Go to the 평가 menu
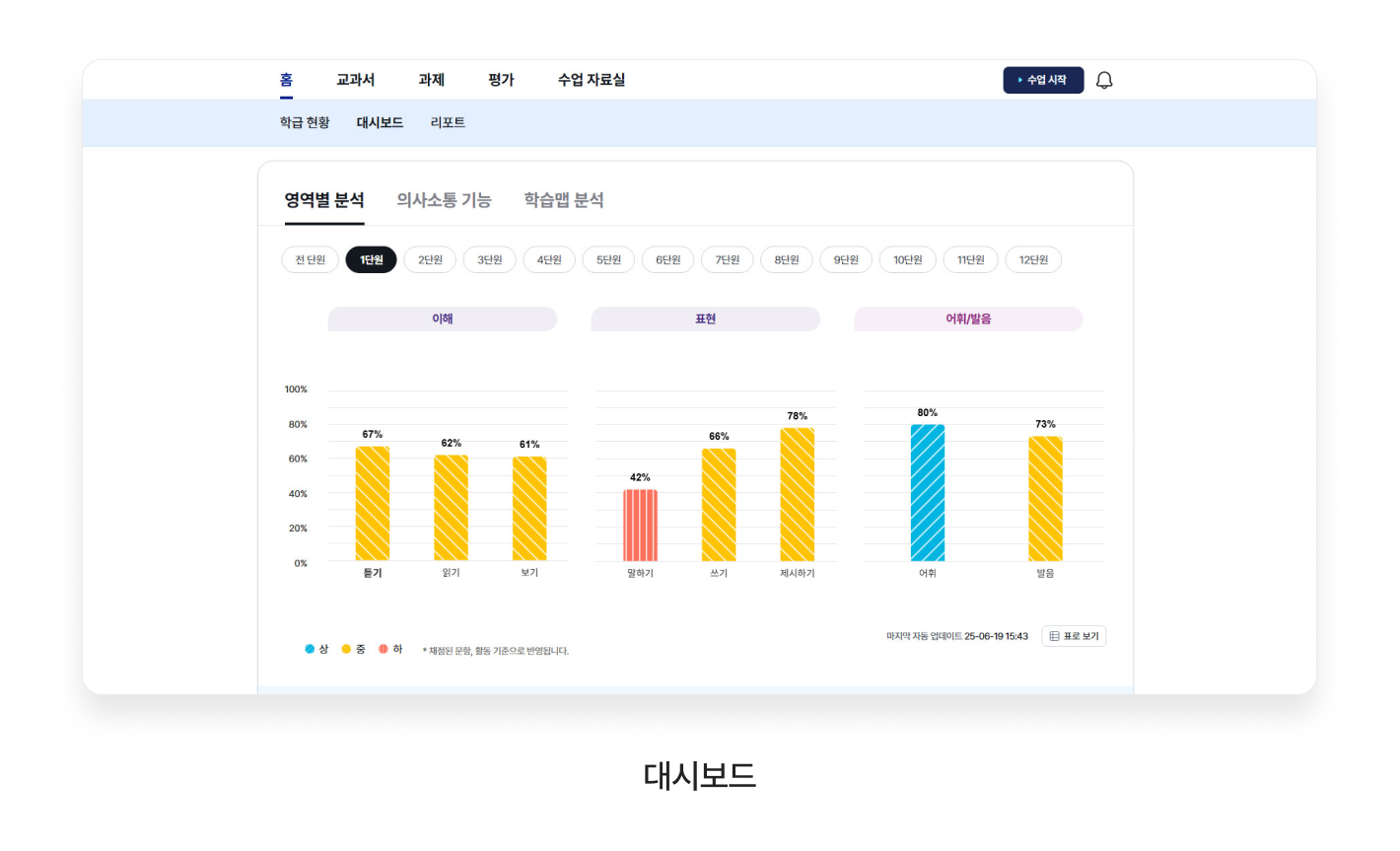This screenshot has height=851, width=1400. (501, 80)
